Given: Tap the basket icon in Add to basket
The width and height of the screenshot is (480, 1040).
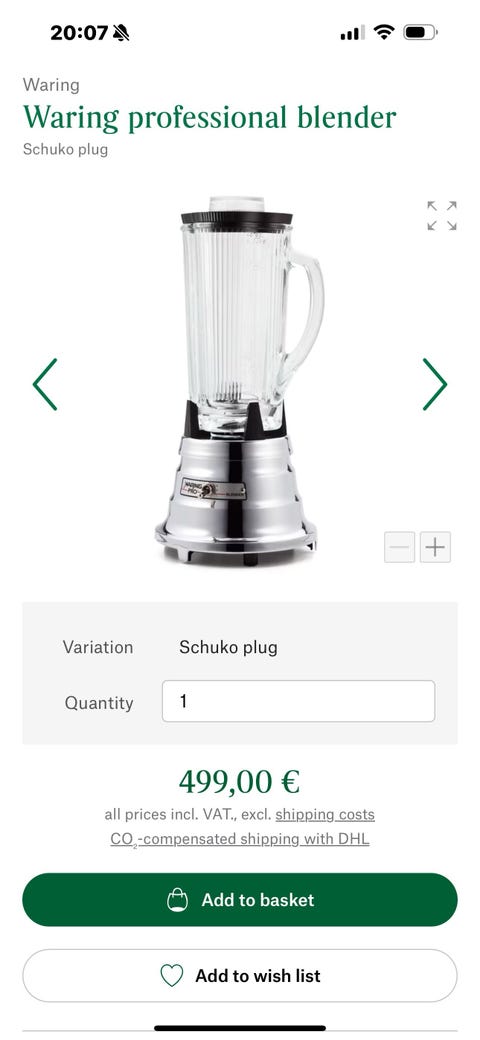Looking at the screenshot, I should pos(177,899).
